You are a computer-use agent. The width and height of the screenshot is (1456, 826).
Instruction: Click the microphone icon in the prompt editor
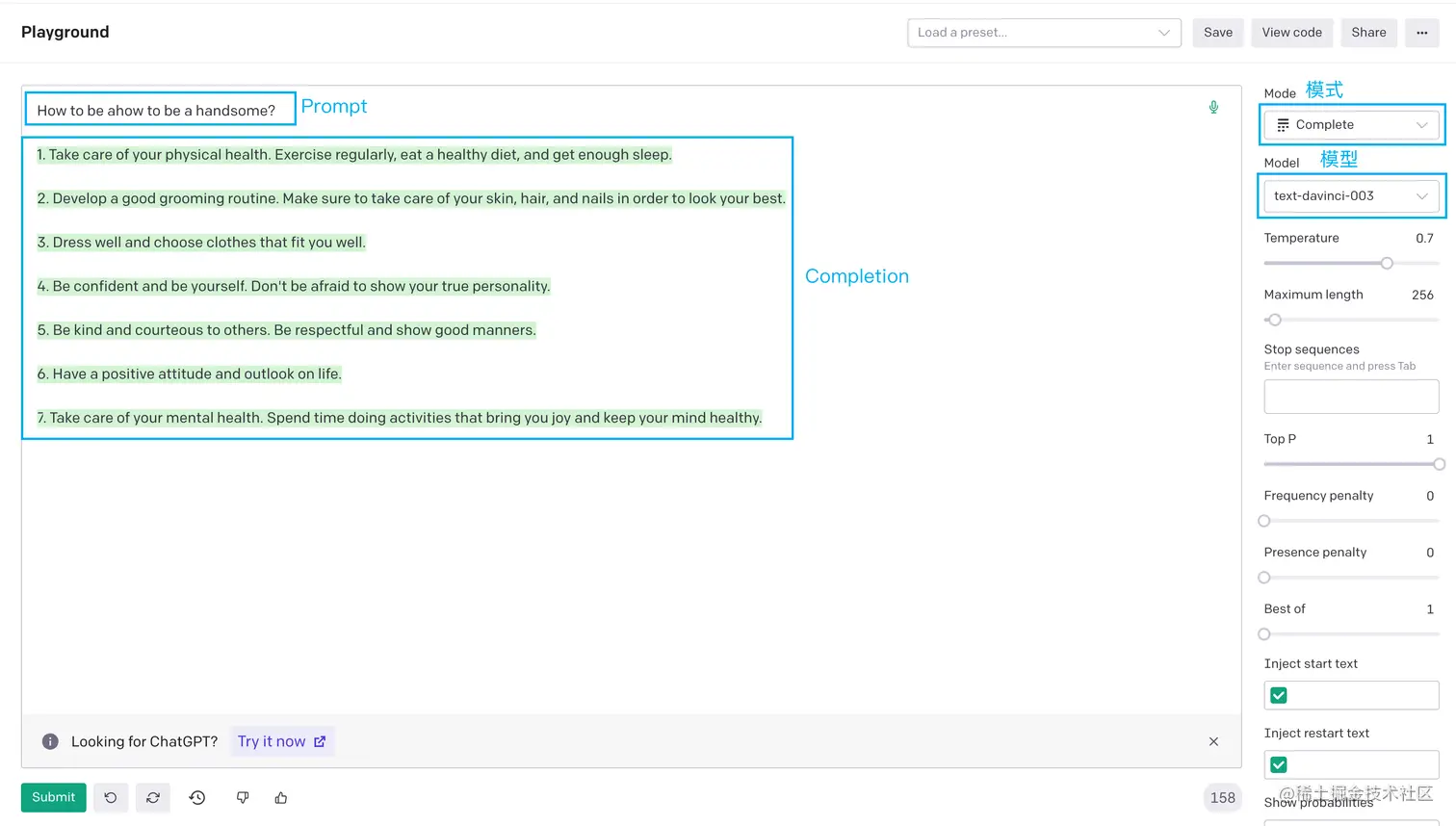tap(1213, 107)
